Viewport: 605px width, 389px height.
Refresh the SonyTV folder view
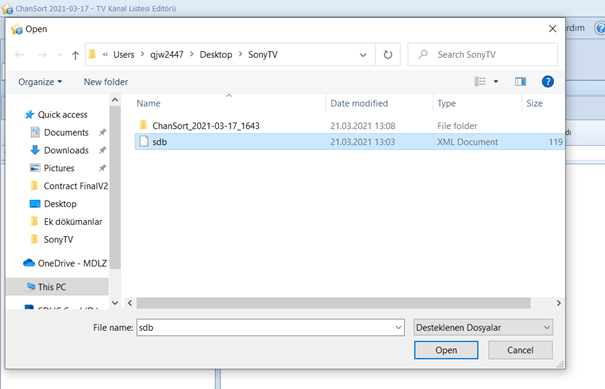tap(387, 55)
